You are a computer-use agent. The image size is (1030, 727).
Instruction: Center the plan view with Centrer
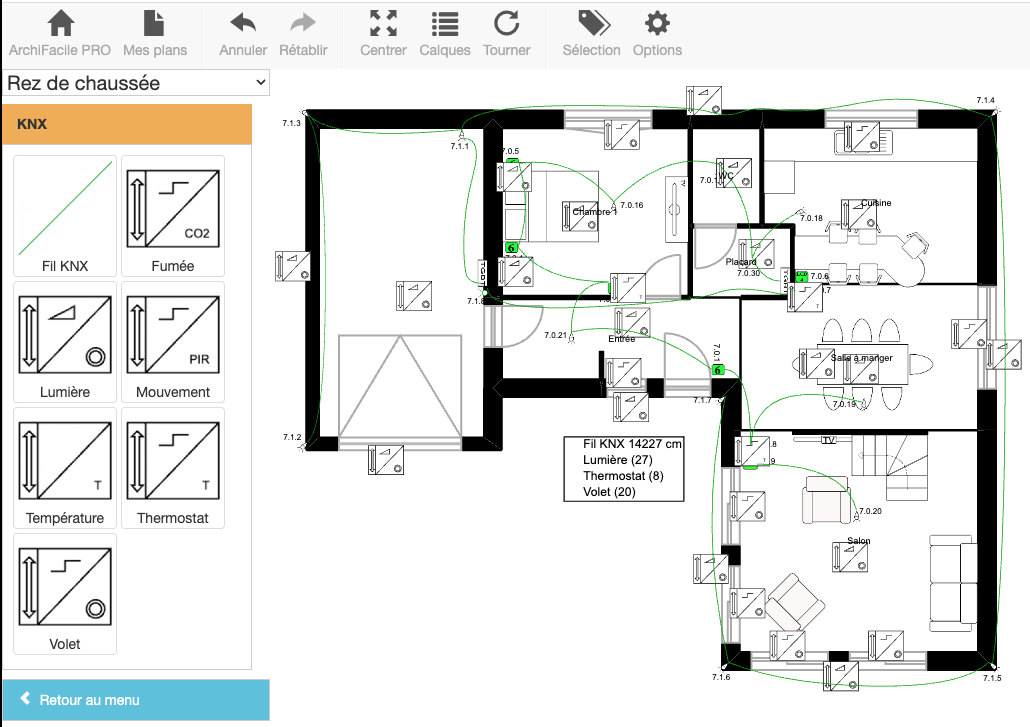[383, 34]
